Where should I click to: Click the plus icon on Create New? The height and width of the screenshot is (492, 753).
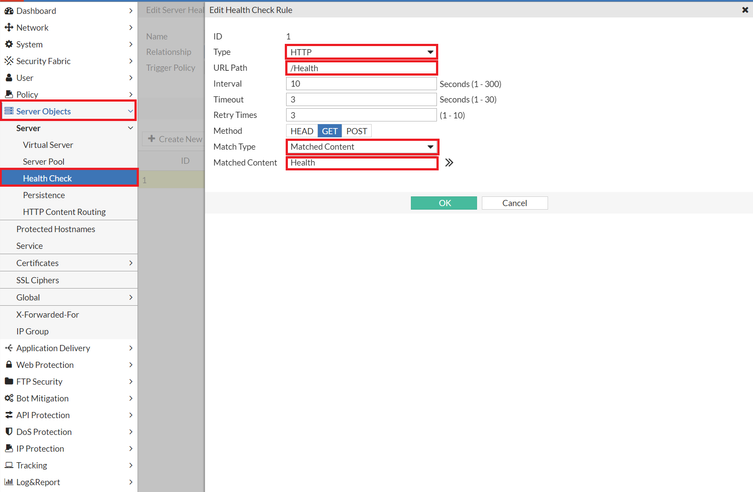151,139
